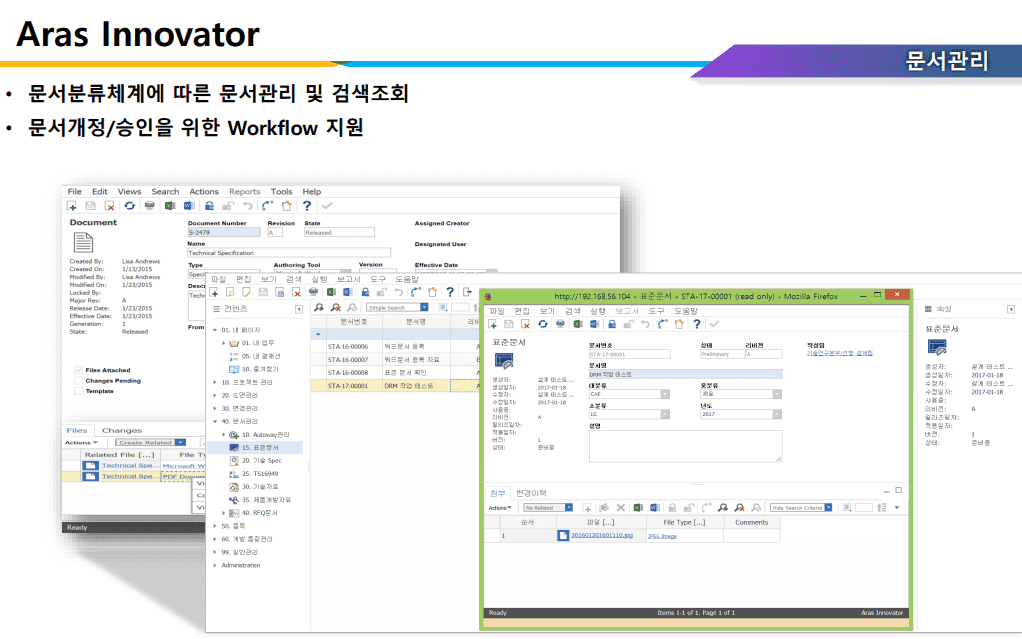Click the JPEG Image file type link

[x=662, y=536]
